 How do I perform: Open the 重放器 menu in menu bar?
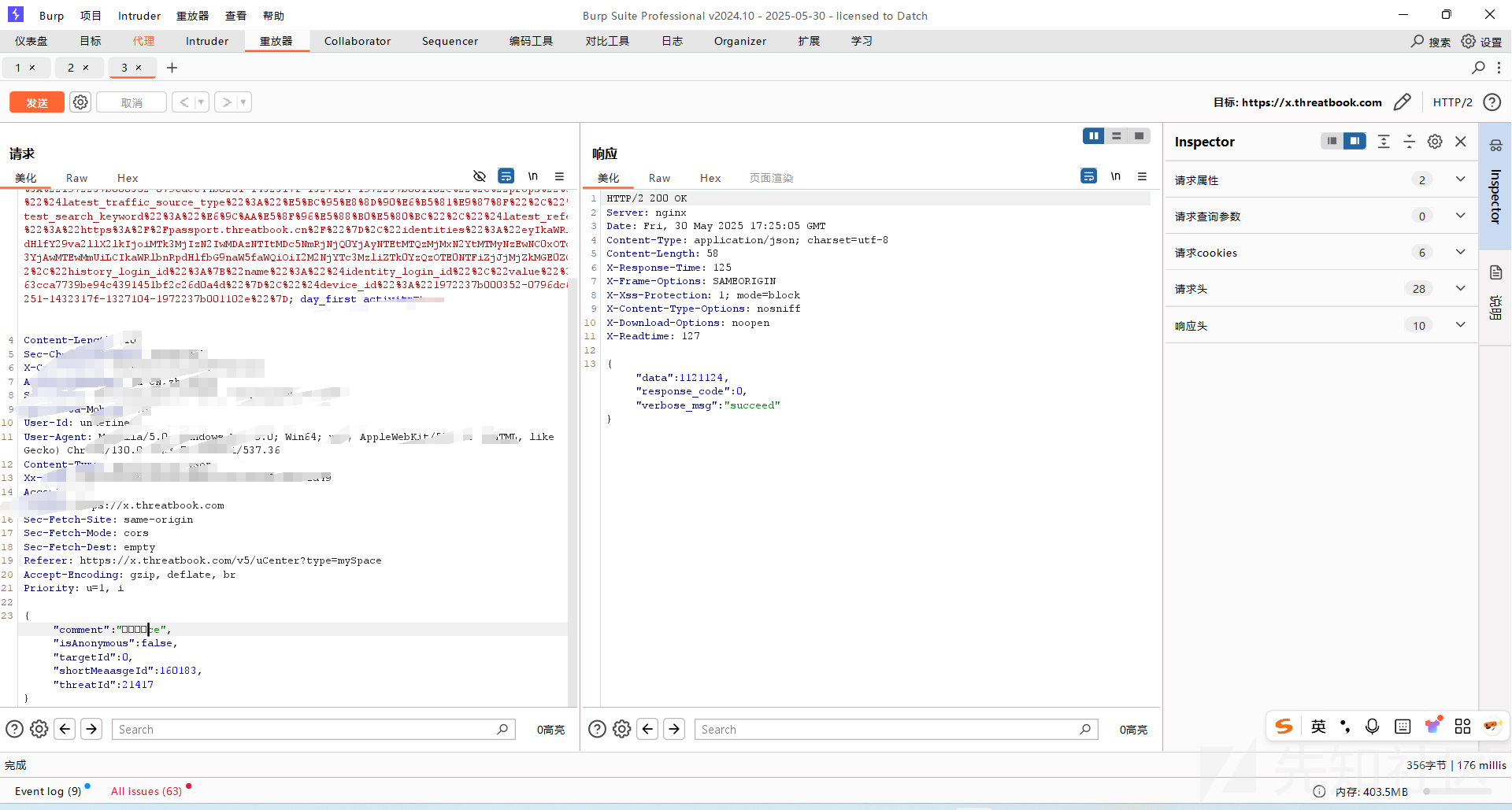tap(192, 16)
